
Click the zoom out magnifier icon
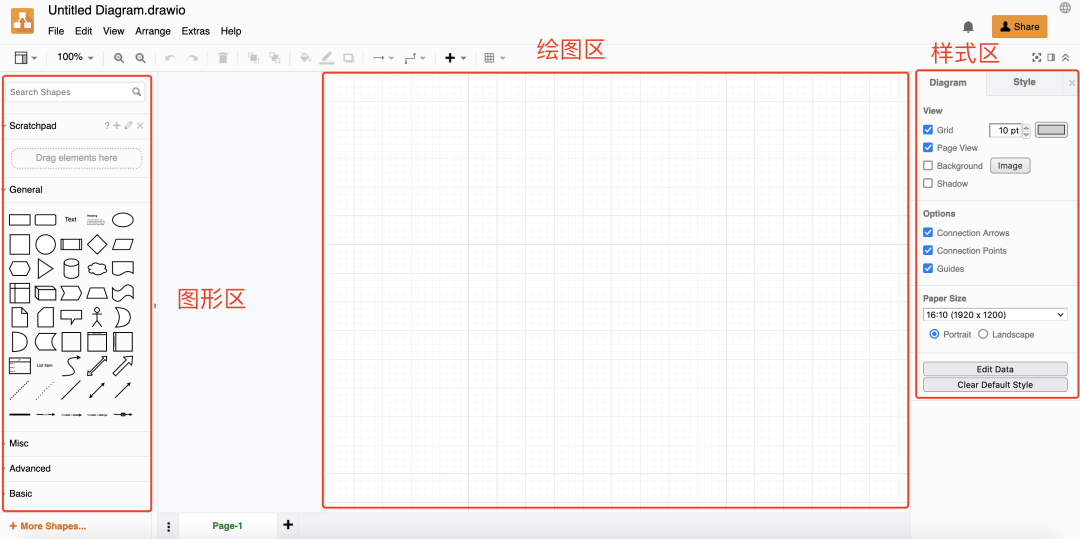tap(141, 58)
